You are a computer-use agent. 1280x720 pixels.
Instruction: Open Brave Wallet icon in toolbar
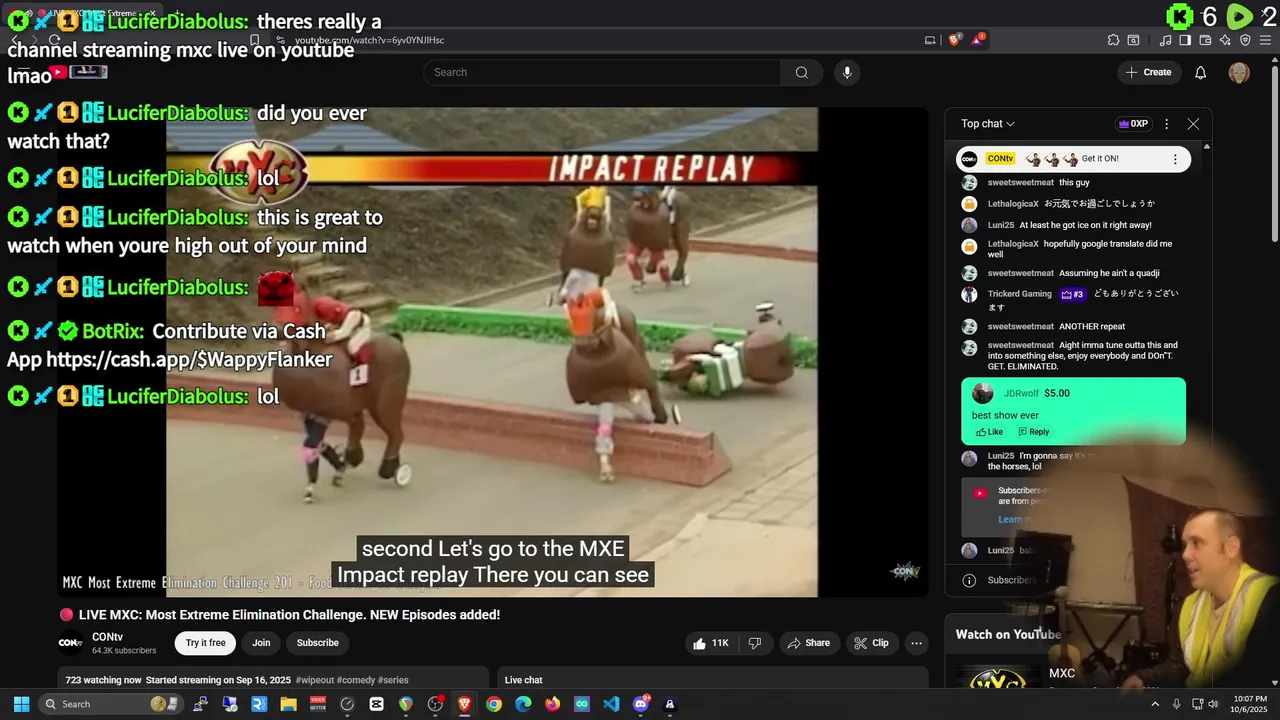tap(1205, 40)
